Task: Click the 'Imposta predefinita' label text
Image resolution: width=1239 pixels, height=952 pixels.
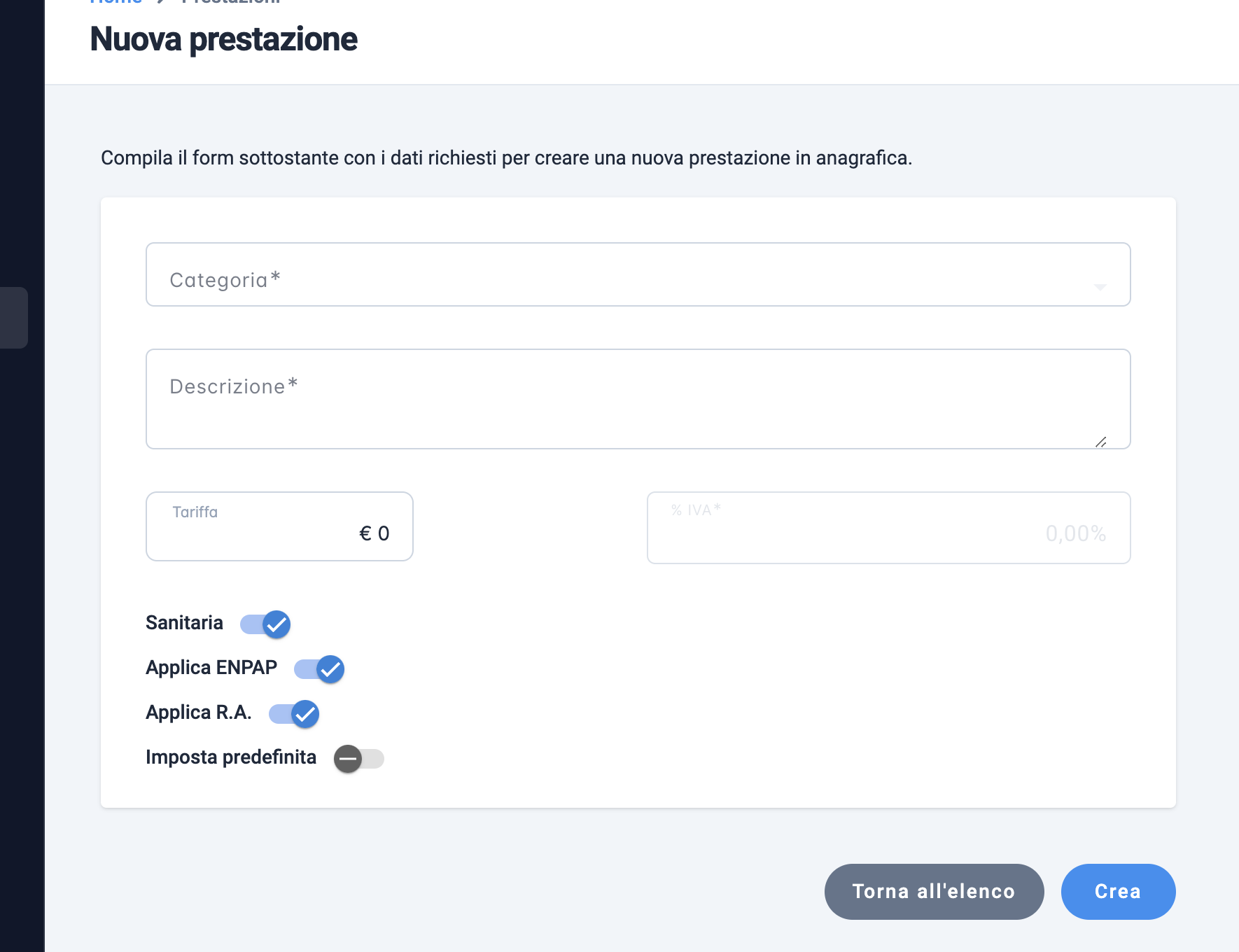Action: coord(231,757)
